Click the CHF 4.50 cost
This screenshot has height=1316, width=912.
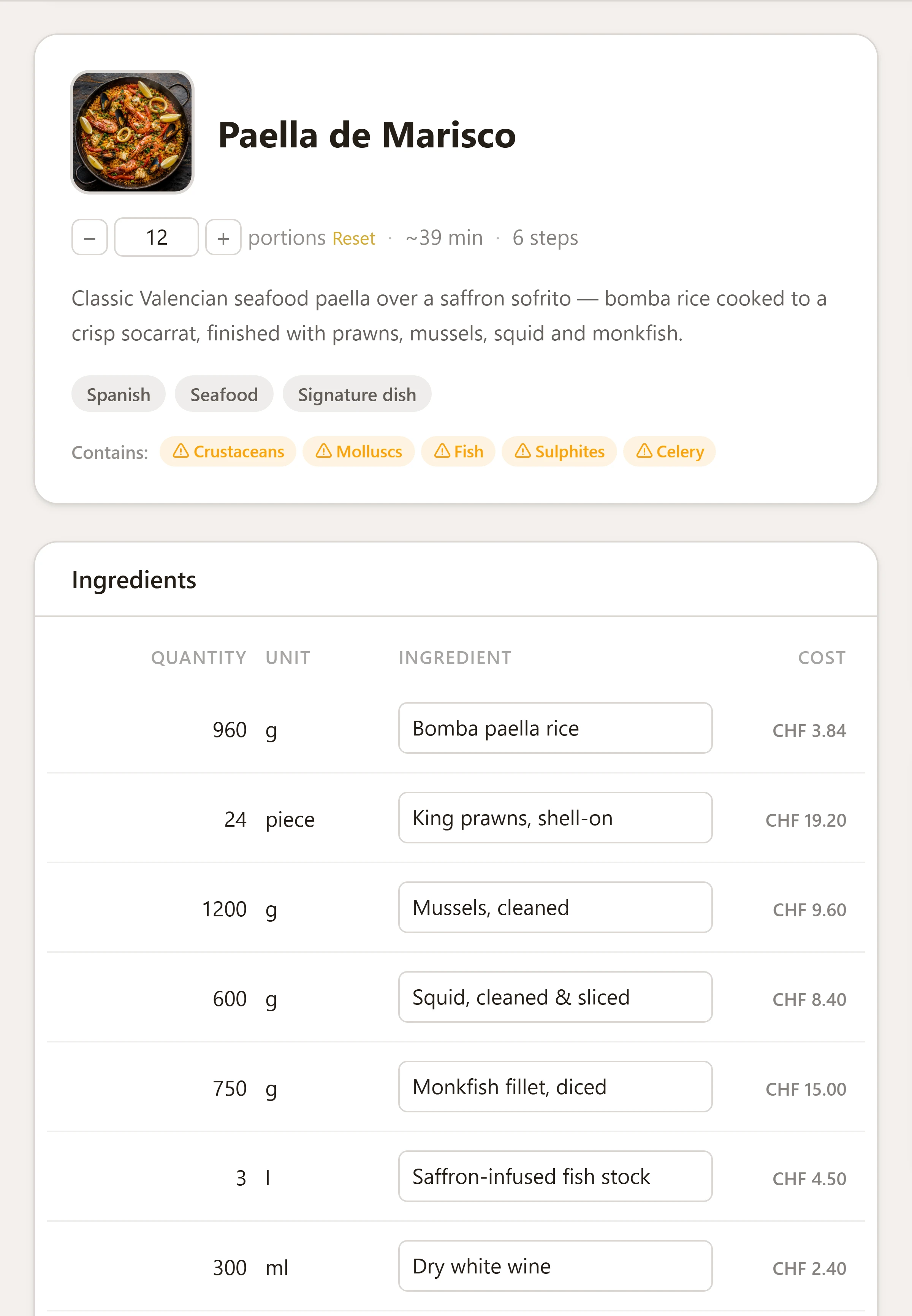click(809, 1179)
